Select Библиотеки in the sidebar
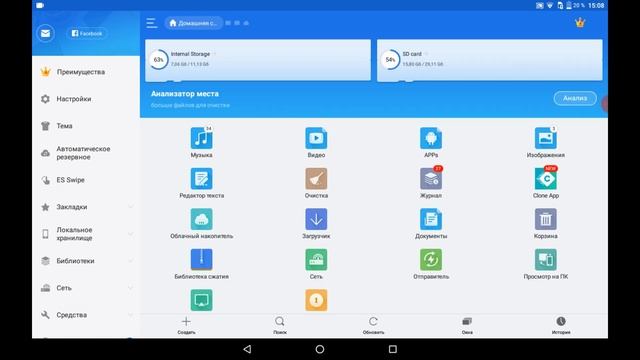The width and height of the screenshot is (640, 360). pos(86,261)
